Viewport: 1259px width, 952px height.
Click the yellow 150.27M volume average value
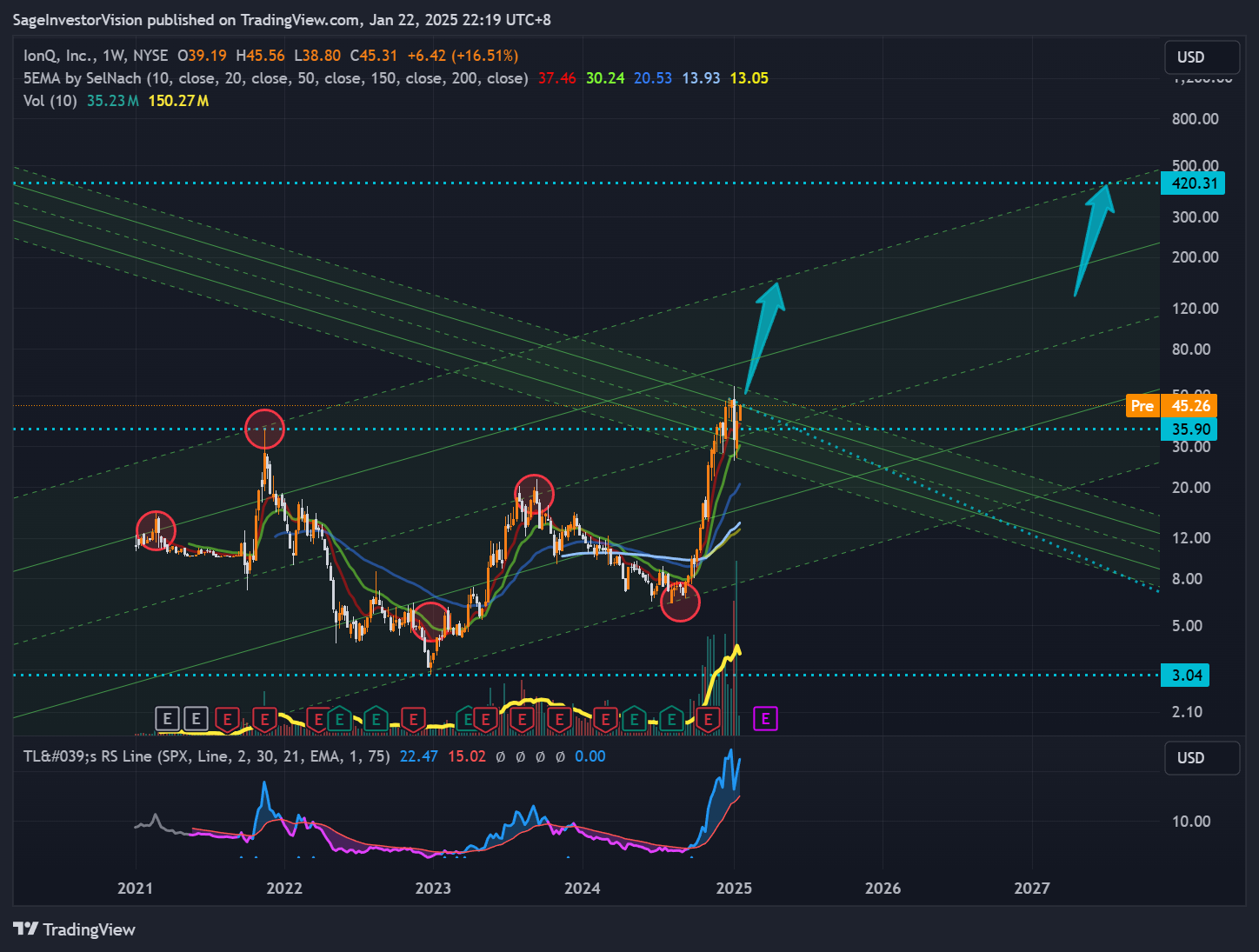coord(178,101)
